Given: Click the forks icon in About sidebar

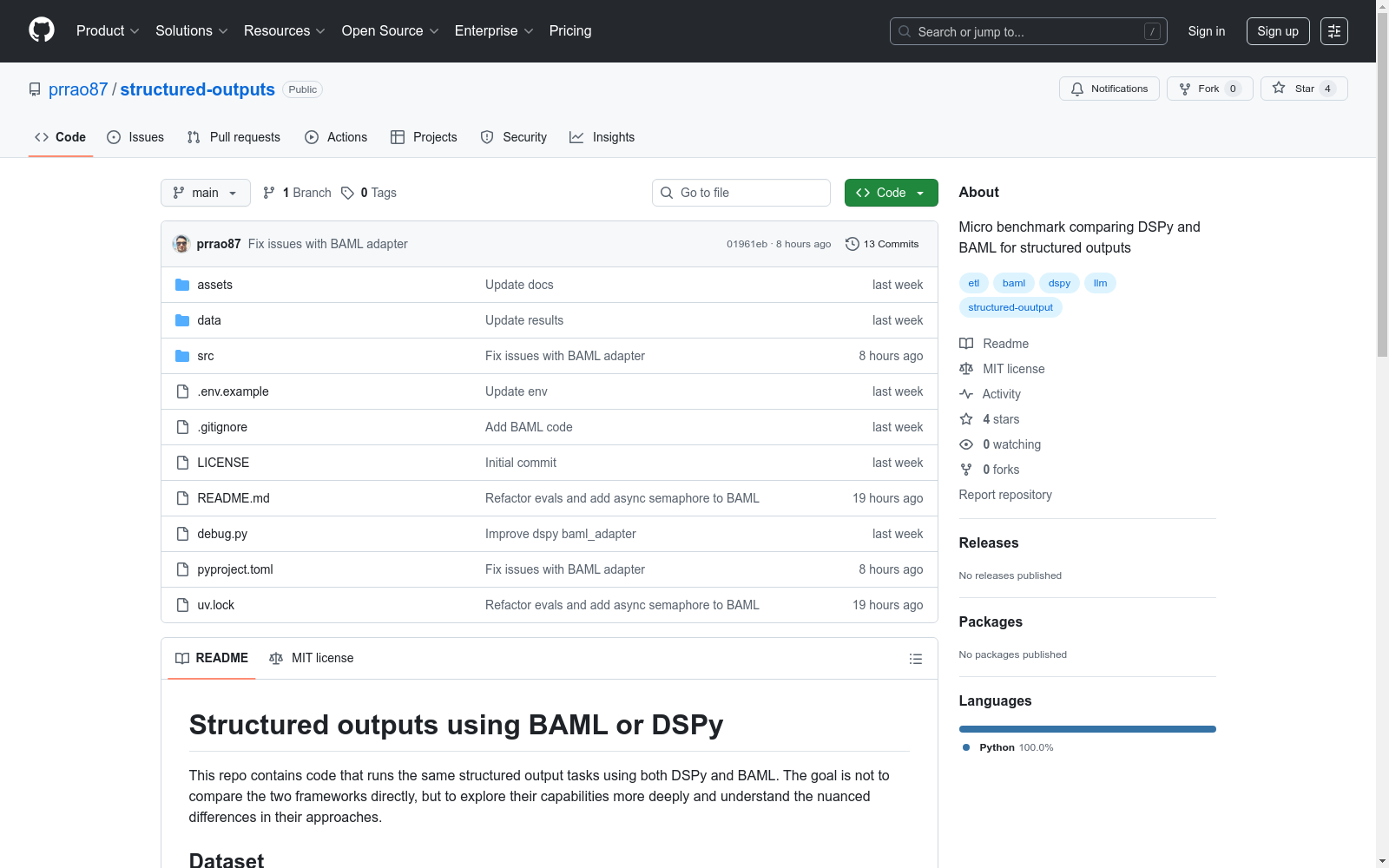Looking at the screenshot, I should (x=966, y=470).
